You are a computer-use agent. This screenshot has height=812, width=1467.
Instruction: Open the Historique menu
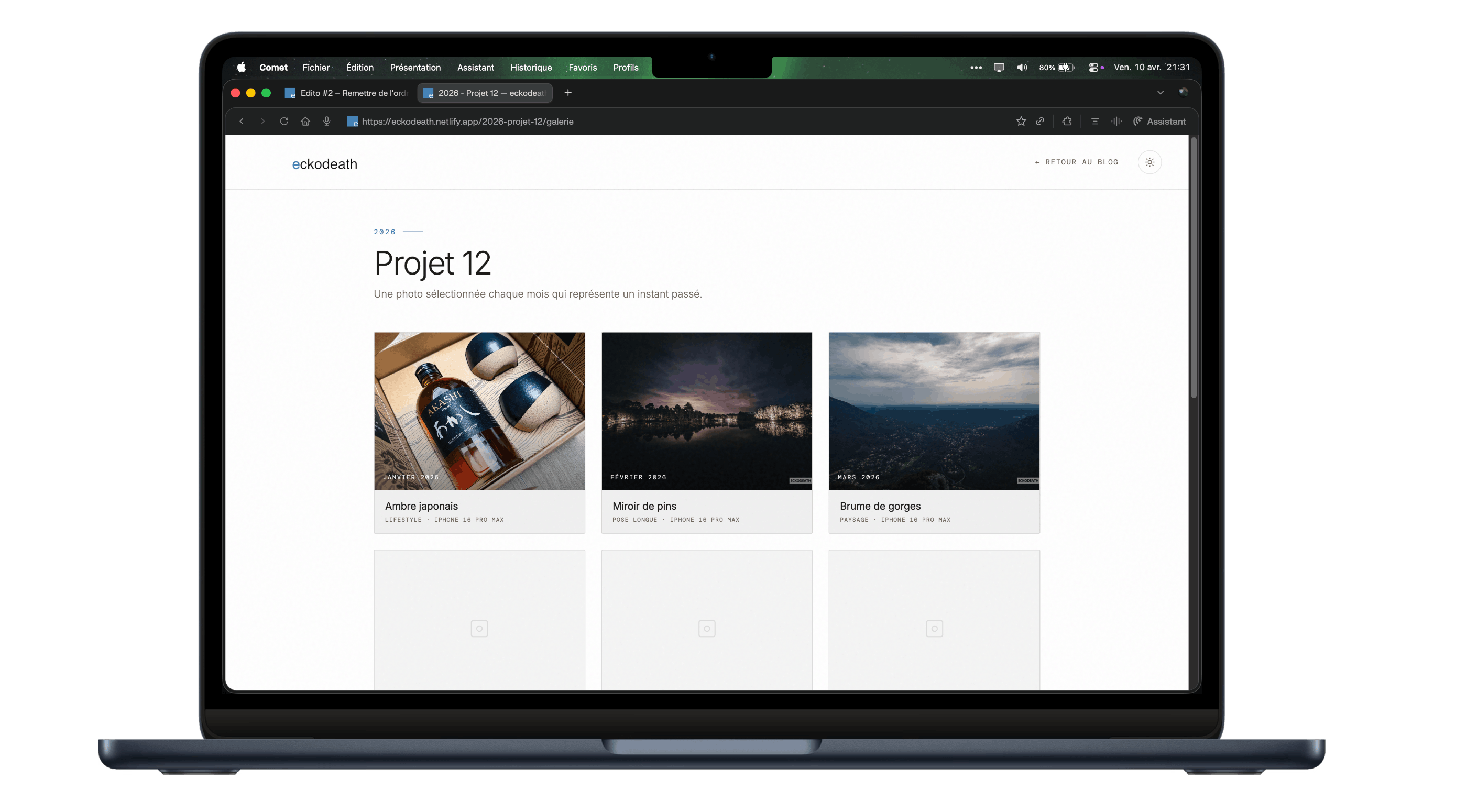(x=531, y=67)
